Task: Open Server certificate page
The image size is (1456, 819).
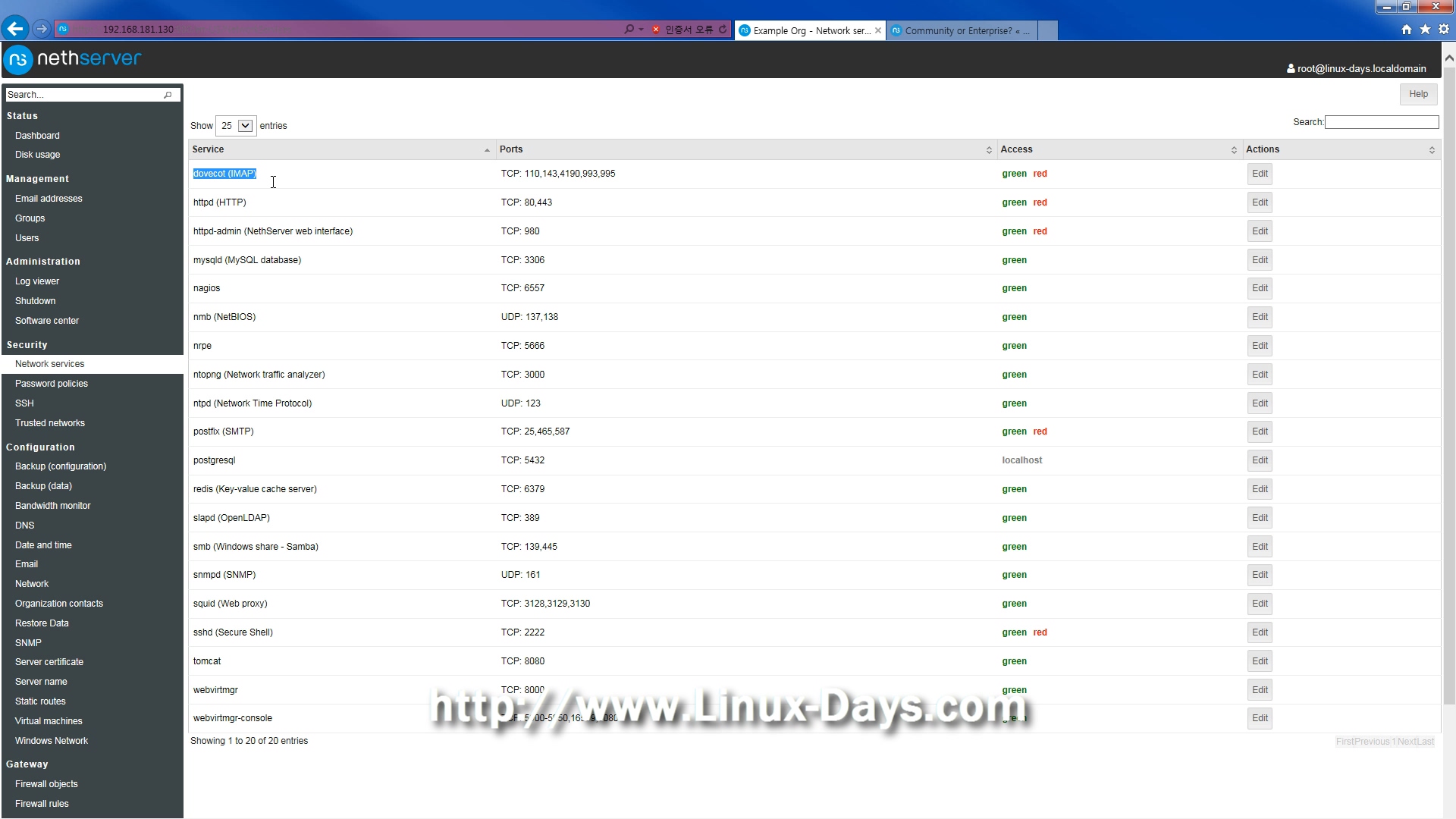Action: pos(49,662)
